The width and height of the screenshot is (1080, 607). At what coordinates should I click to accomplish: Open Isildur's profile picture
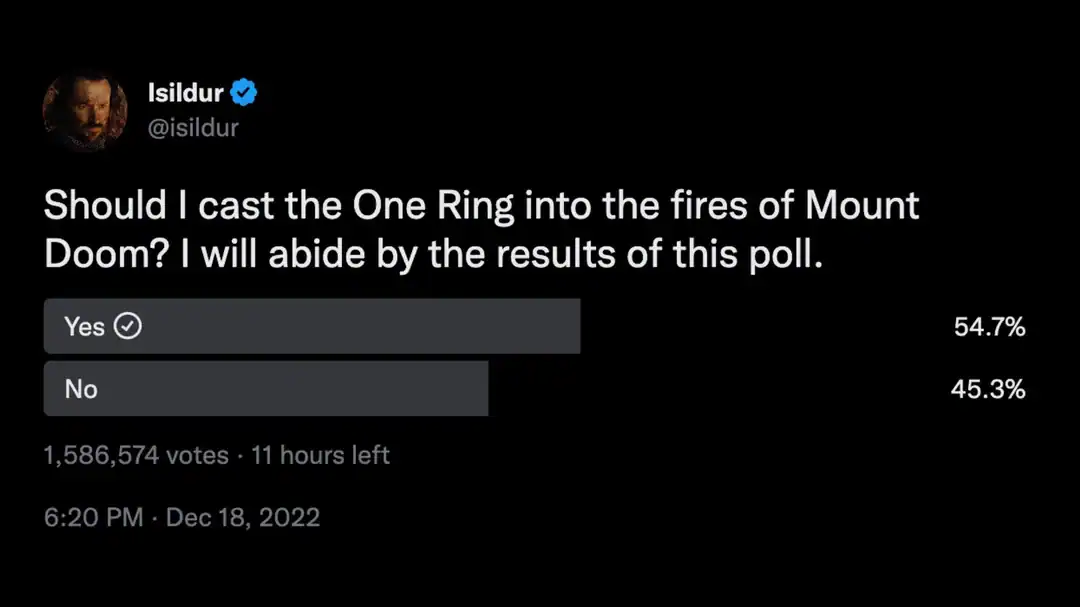click(85, 110)
